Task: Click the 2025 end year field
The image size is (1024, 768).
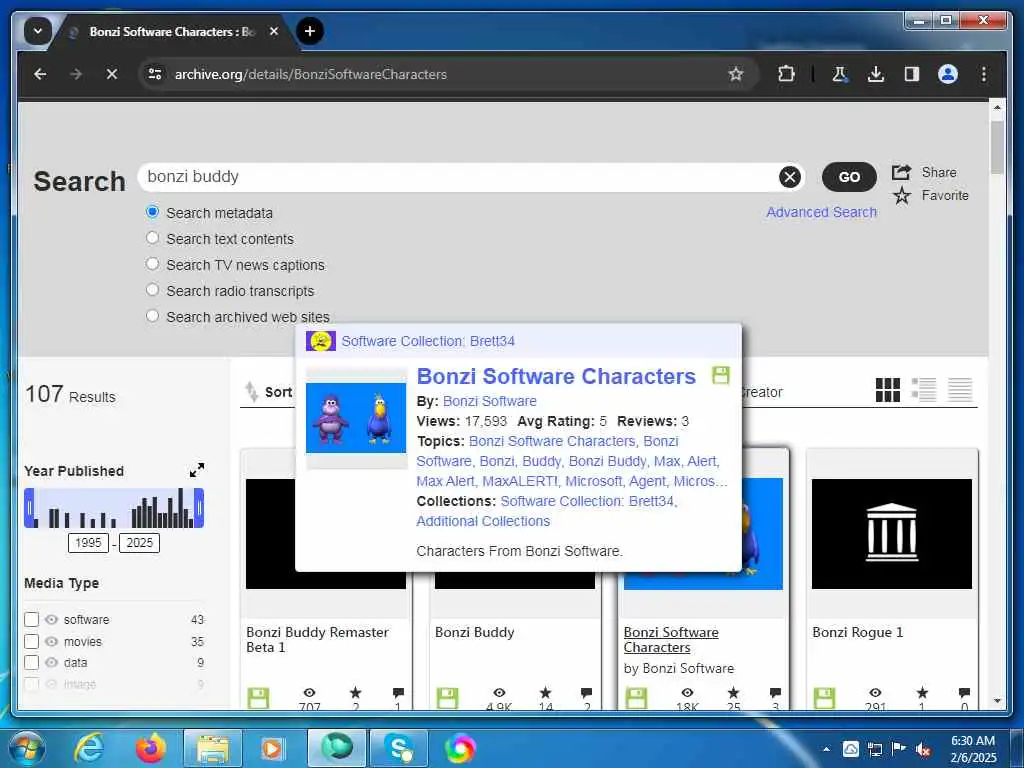Action: (x=140, y=543)
